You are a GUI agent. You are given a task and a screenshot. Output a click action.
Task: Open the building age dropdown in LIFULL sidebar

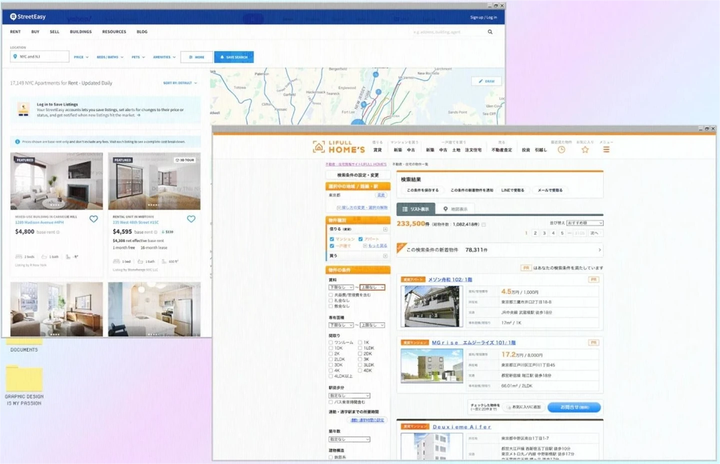(x=349, y=439)
